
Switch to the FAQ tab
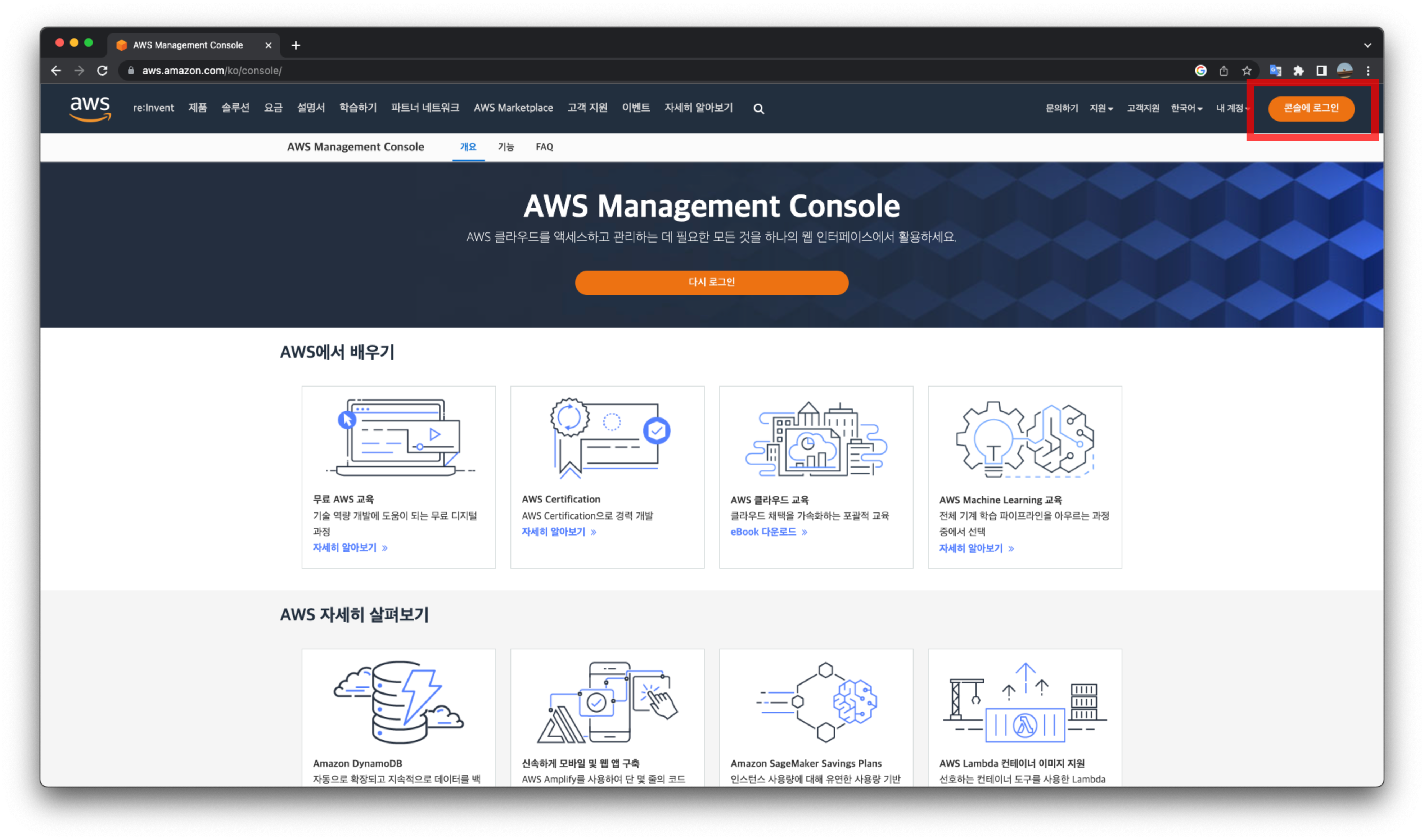pyautogui.click(x=544, y=146)
